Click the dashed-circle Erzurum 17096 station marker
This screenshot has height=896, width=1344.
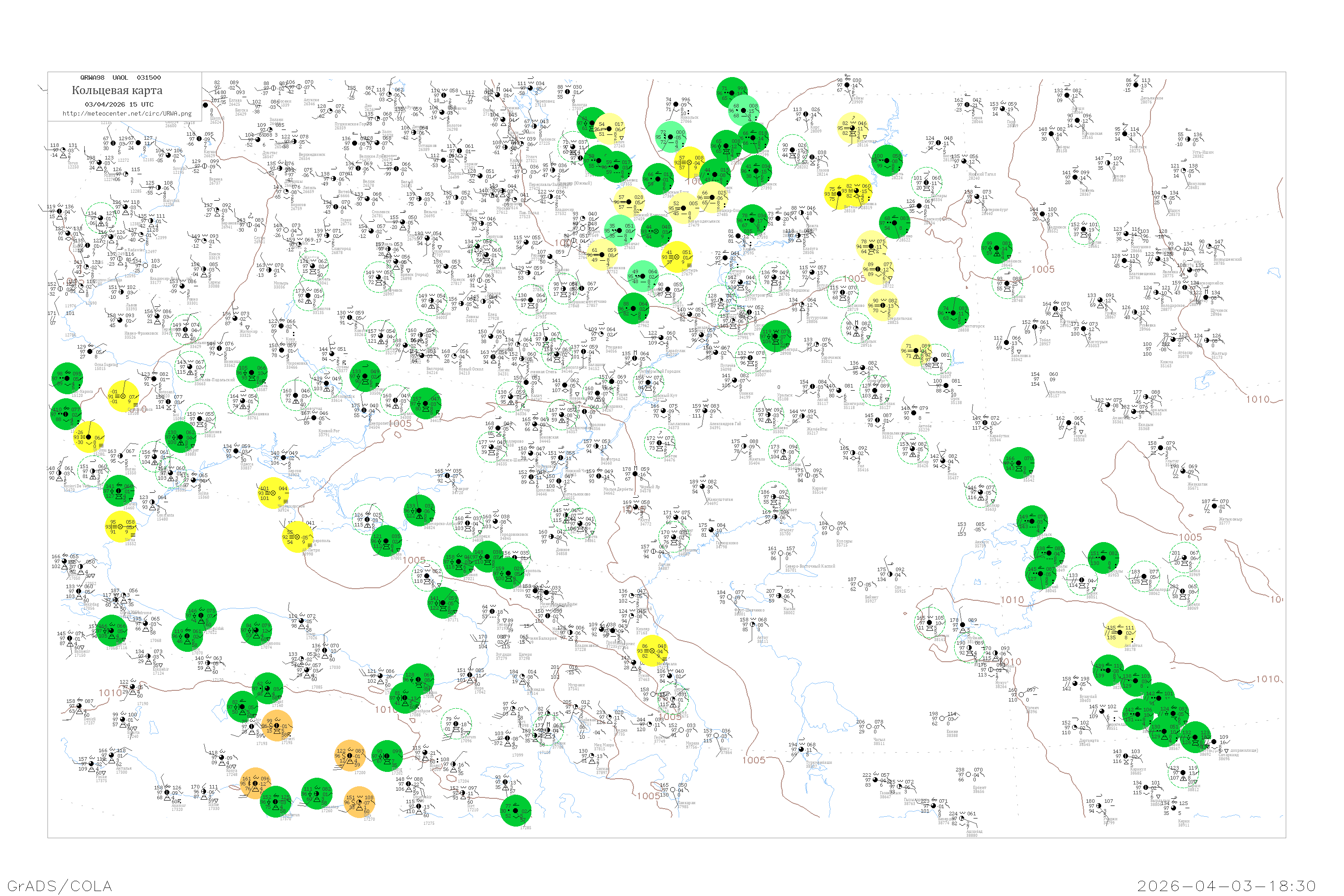coord(457,724)
